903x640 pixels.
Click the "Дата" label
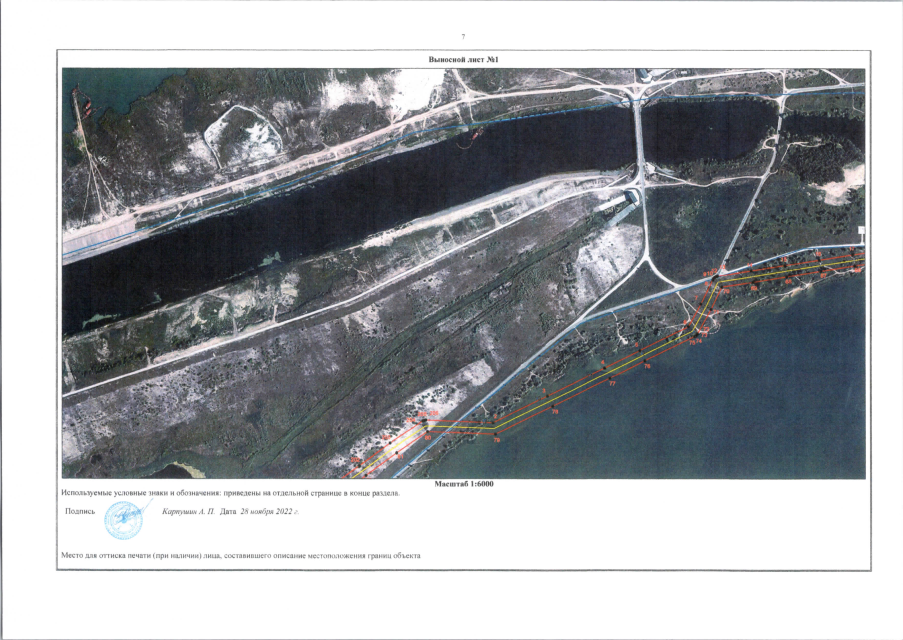228,511
